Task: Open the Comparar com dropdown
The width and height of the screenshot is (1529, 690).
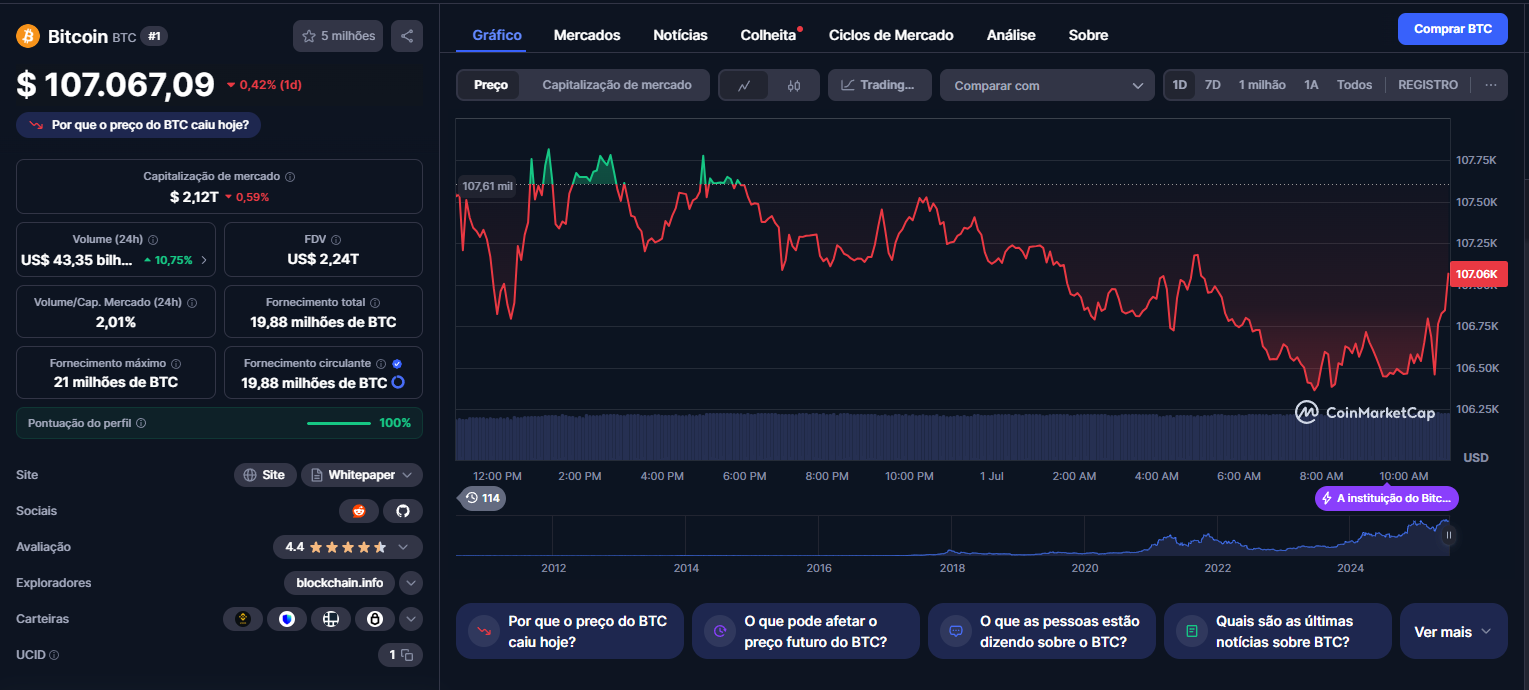Action: [1047, 85]
